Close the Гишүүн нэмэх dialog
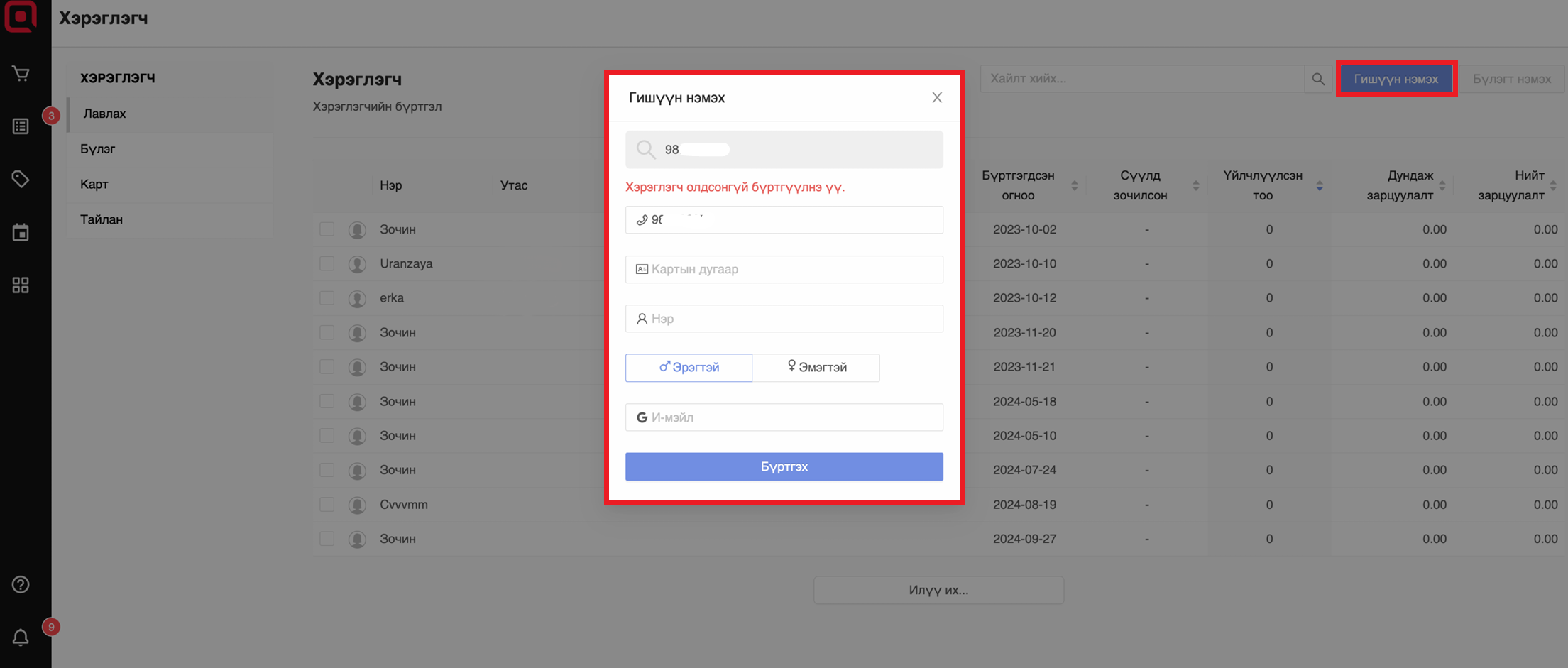The height and width of the screenshot is (668, 1568). (x=937, y=97)
